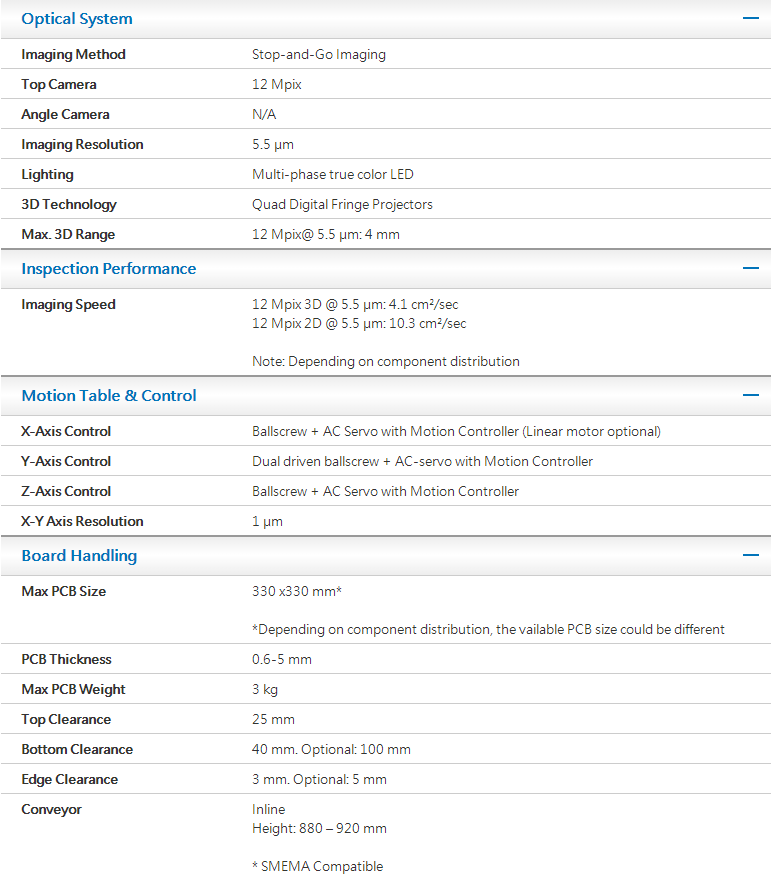
Task: Click the blue Inline conveyor text
Action: (268, 809)
